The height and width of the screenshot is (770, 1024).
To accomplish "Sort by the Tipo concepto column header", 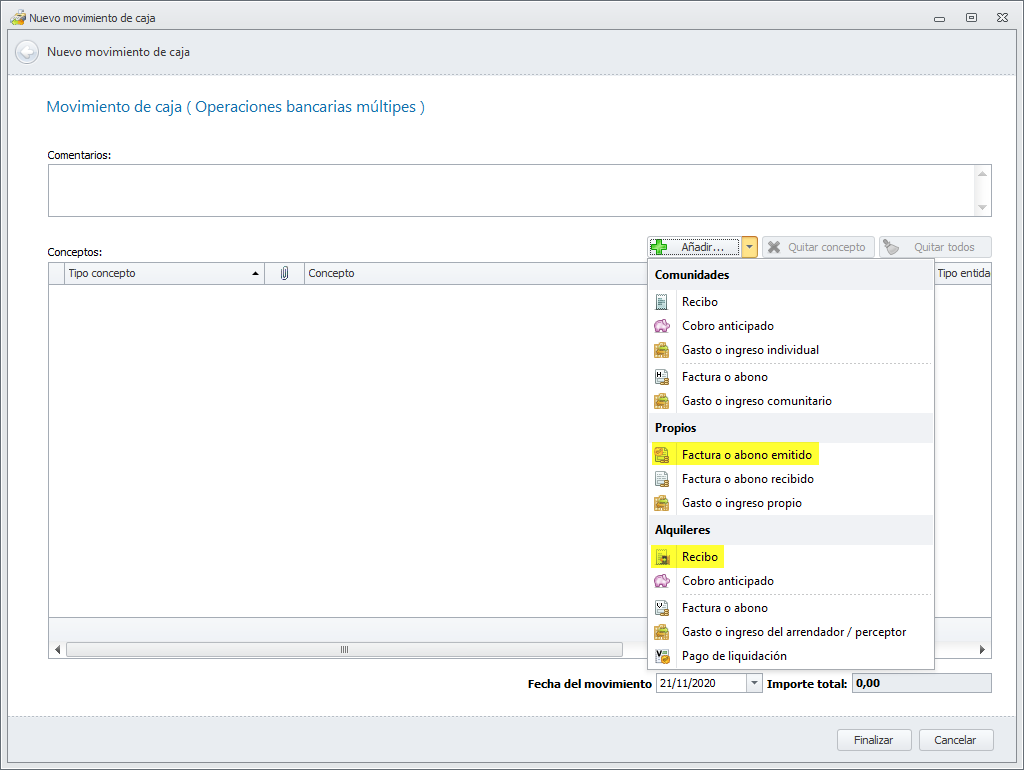I will pyautogui.click(x=164, y=273).
